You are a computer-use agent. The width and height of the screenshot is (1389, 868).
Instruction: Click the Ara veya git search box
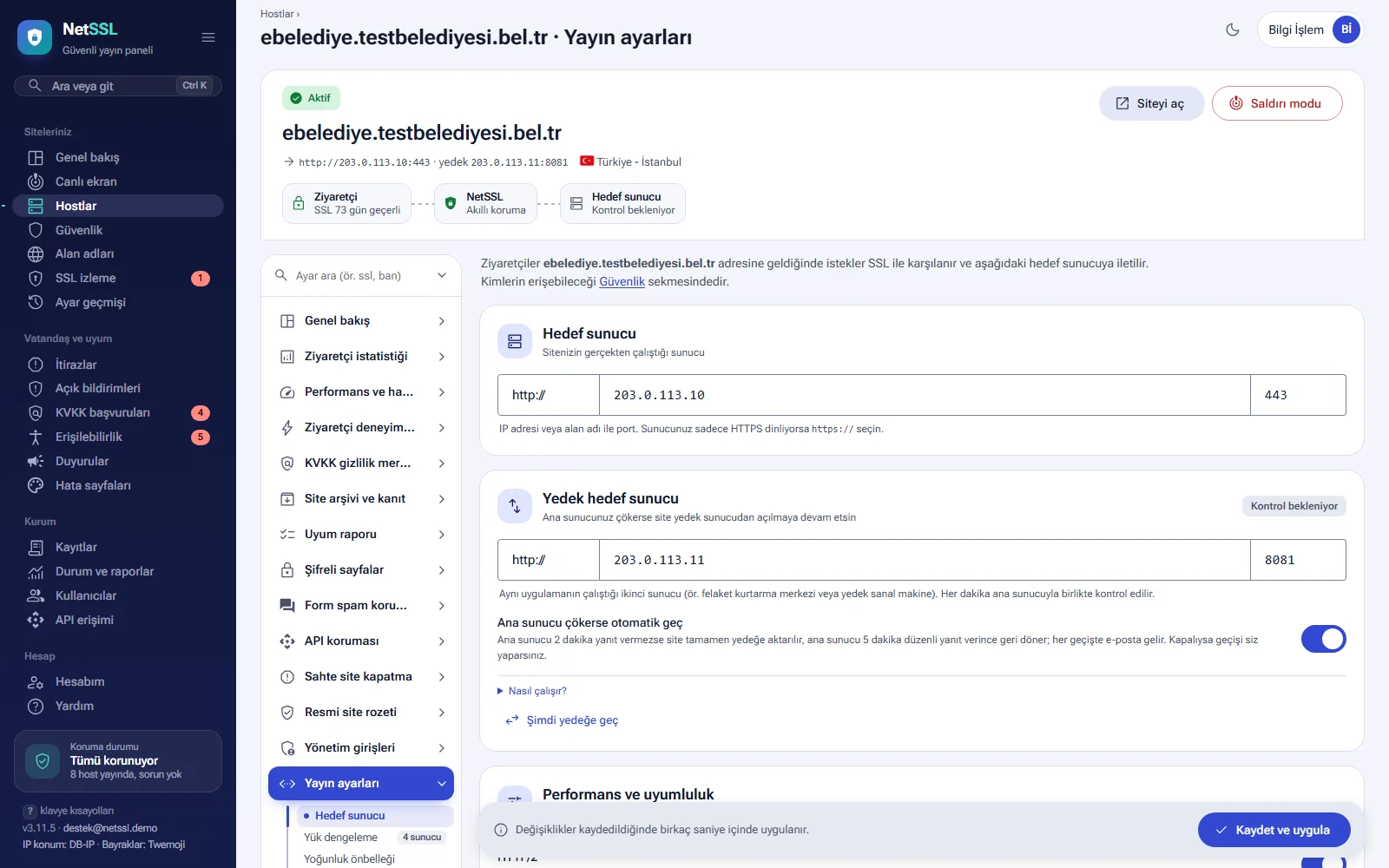pyautogui.click(x=118, y=86)
